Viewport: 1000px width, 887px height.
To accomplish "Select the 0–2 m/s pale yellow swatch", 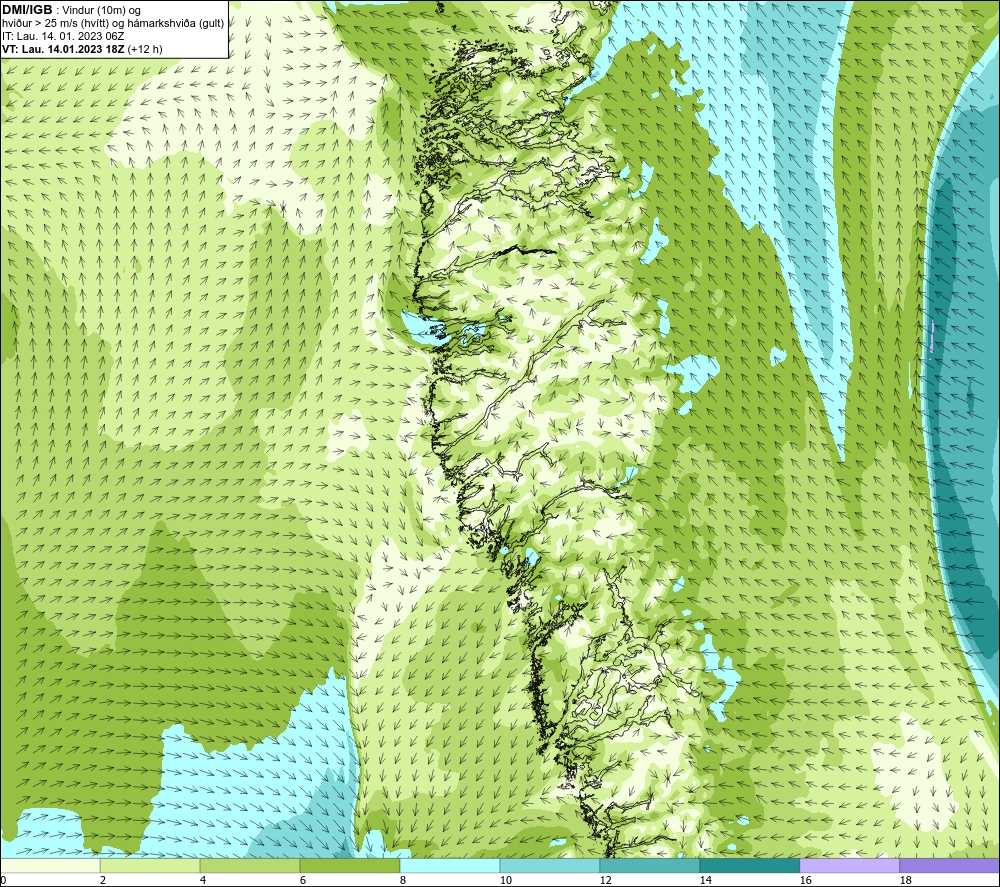I will click(50, 866).
